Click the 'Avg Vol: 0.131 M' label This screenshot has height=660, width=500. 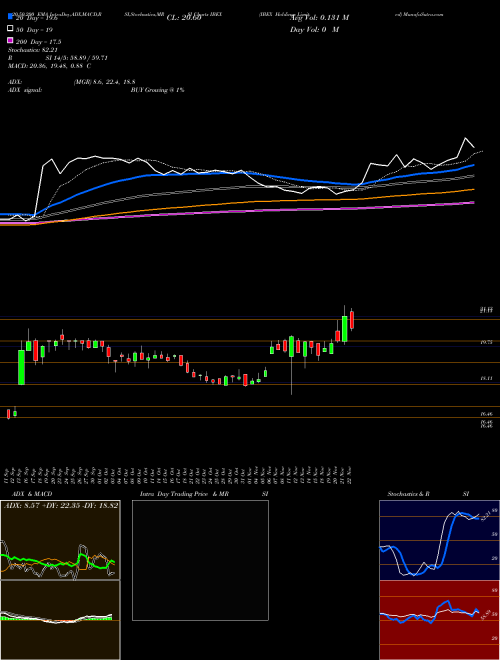(x=319, y=18)
